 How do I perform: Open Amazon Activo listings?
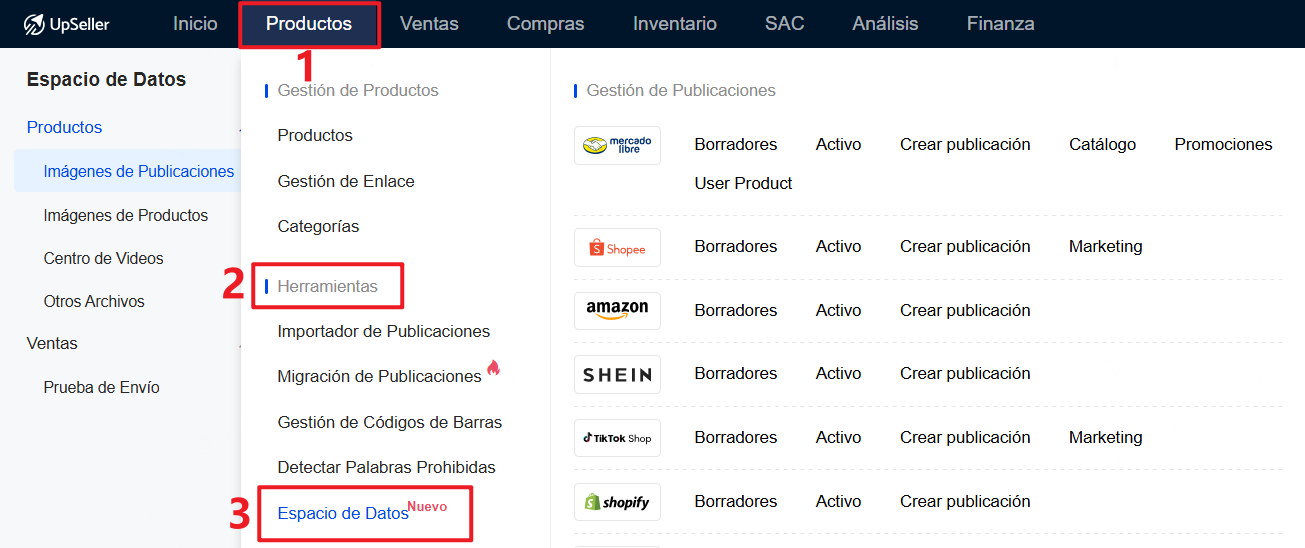tap(838, 310)
